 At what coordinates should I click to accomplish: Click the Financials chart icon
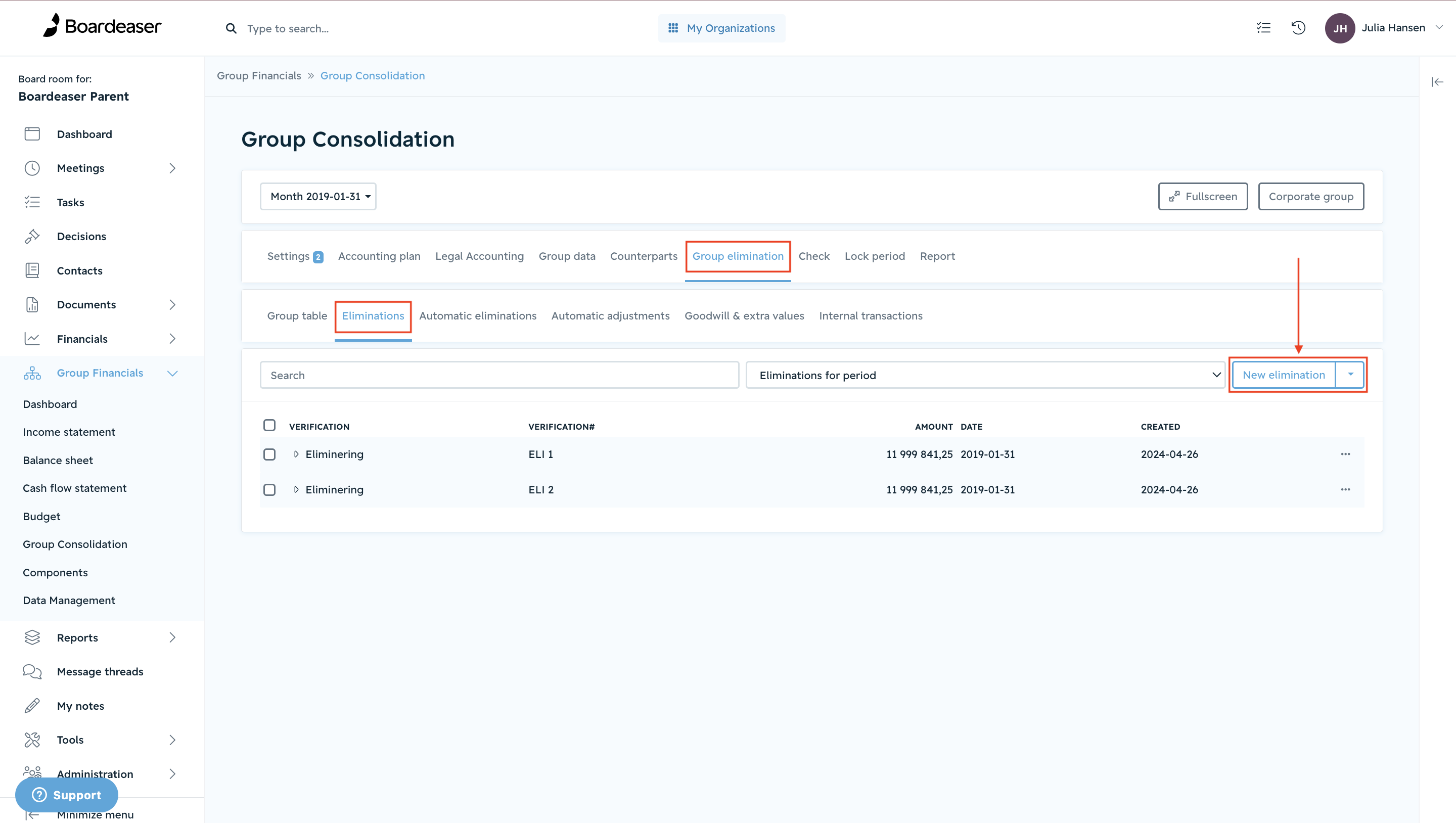32,339
